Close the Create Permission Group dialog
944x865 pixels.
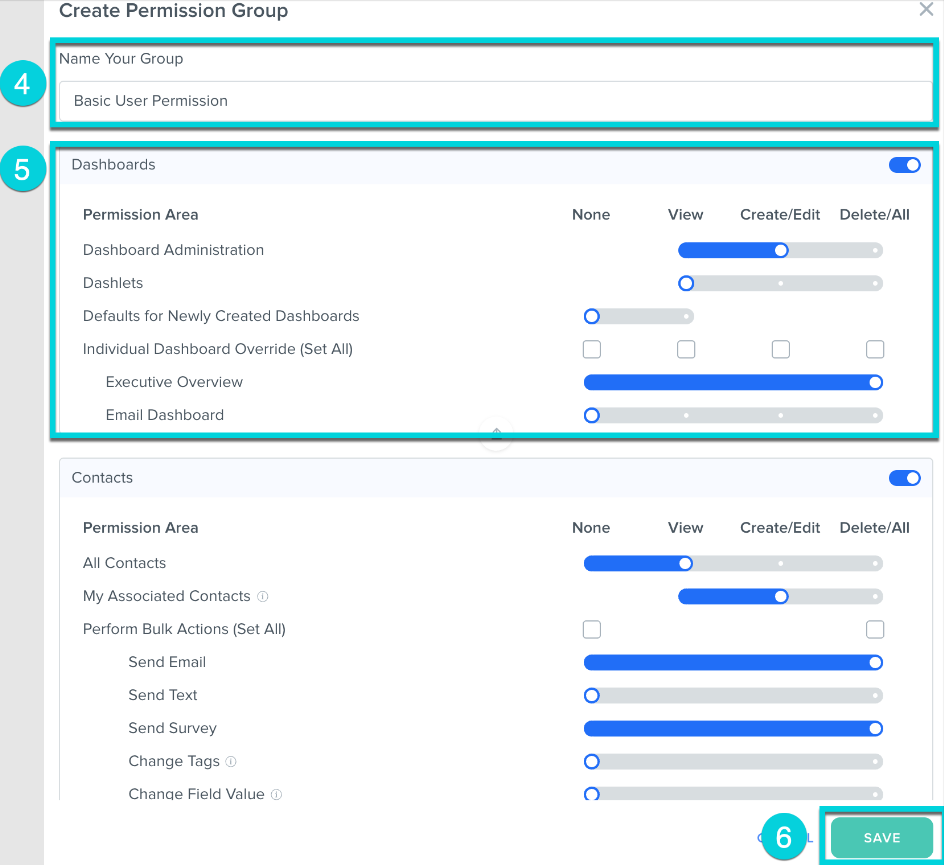coord(926,9)
